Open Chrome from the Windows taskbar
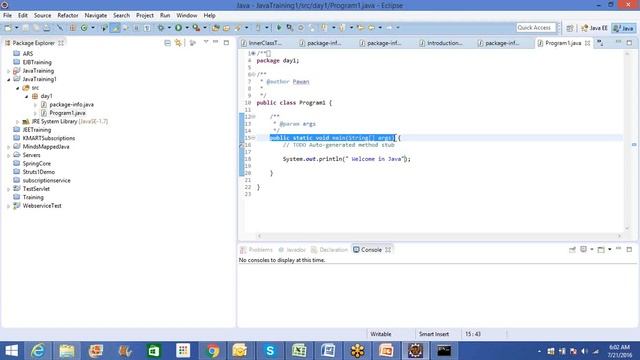This screenshot has width=640, height=360. coord(212,351)
